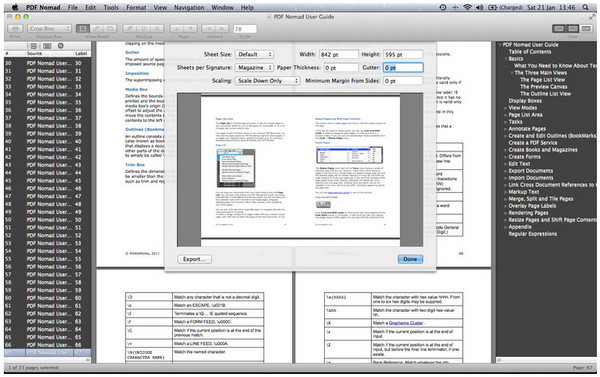Click the Paper Thickness input field

[340, 68]
